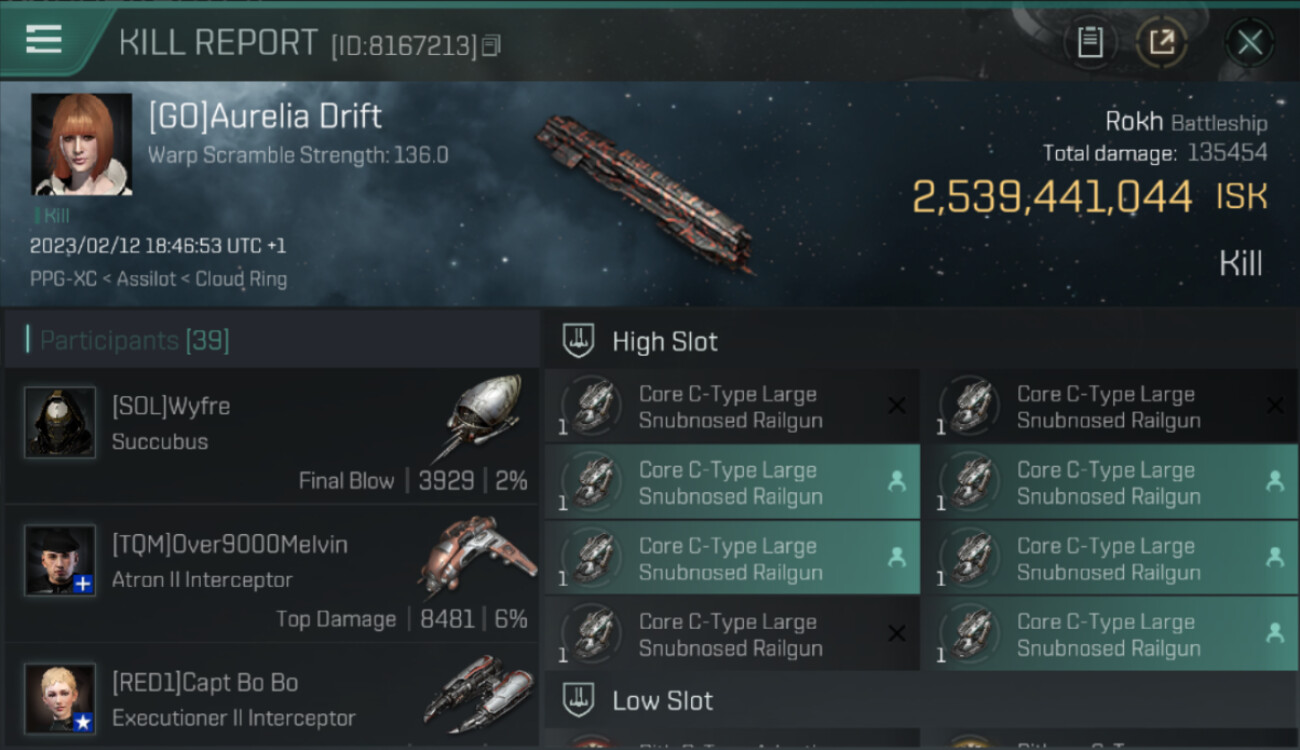Click the Low Slot shield icon

(x=579, y=700)
